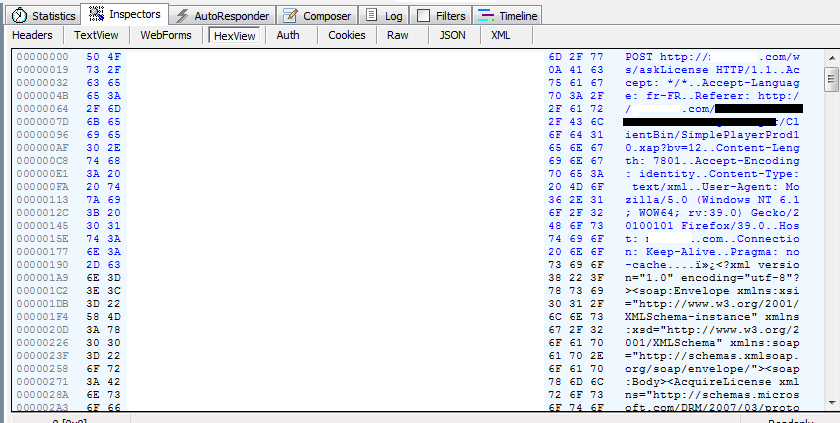Click hex bytes 58 4D

(103, 316)
